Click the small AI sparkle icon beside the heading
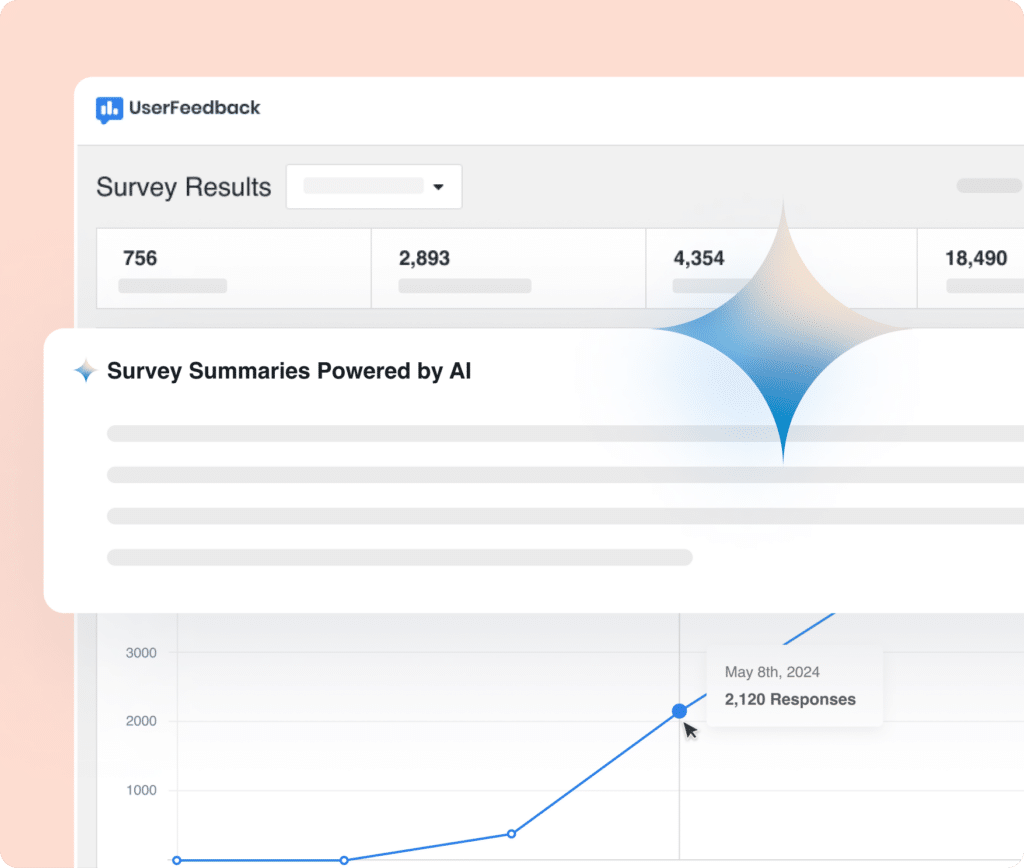1024x868 pixels. 86,370
